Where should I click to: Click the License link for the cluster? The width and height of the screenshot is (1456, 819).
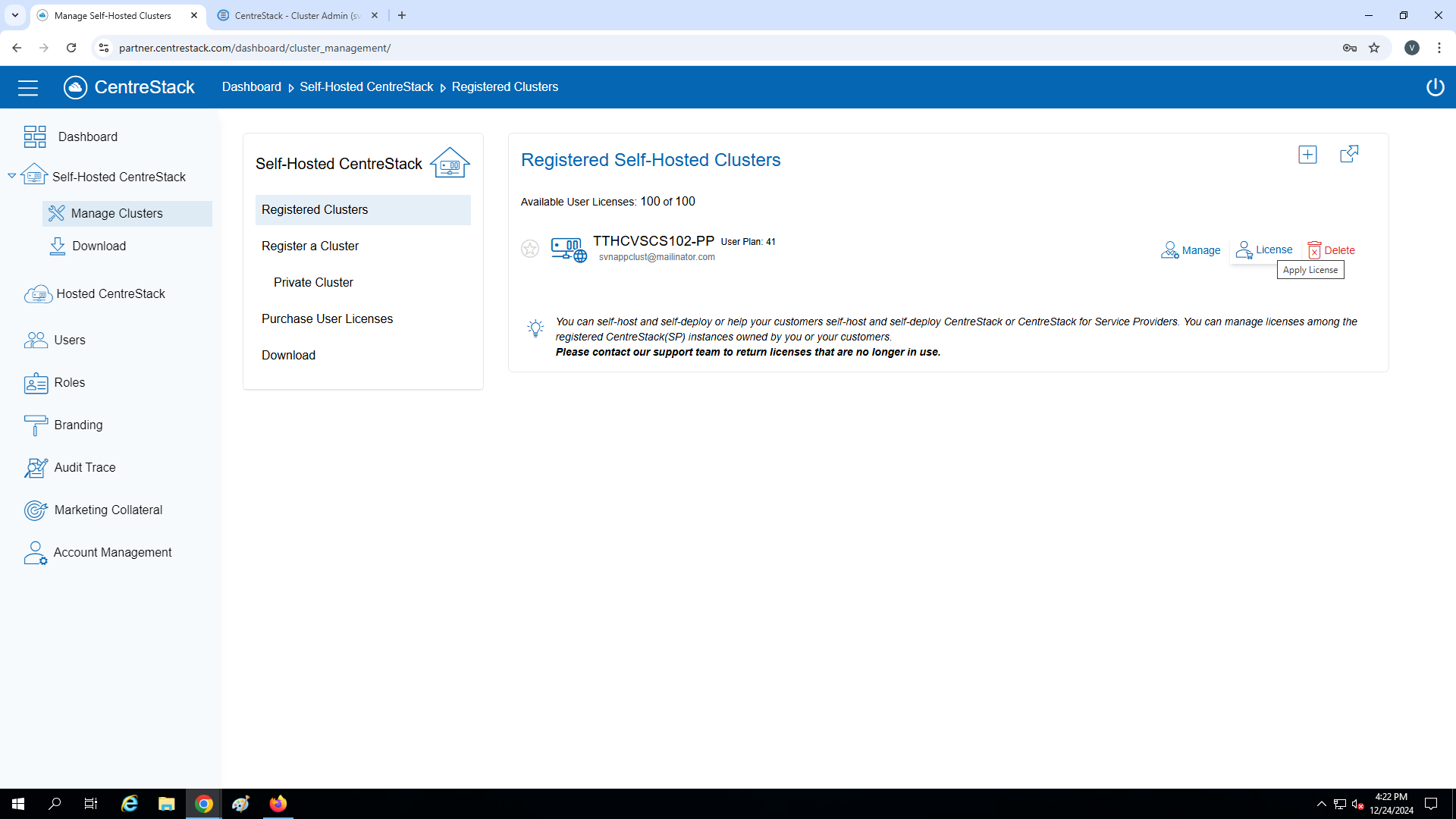click(x=1273, y=249)
